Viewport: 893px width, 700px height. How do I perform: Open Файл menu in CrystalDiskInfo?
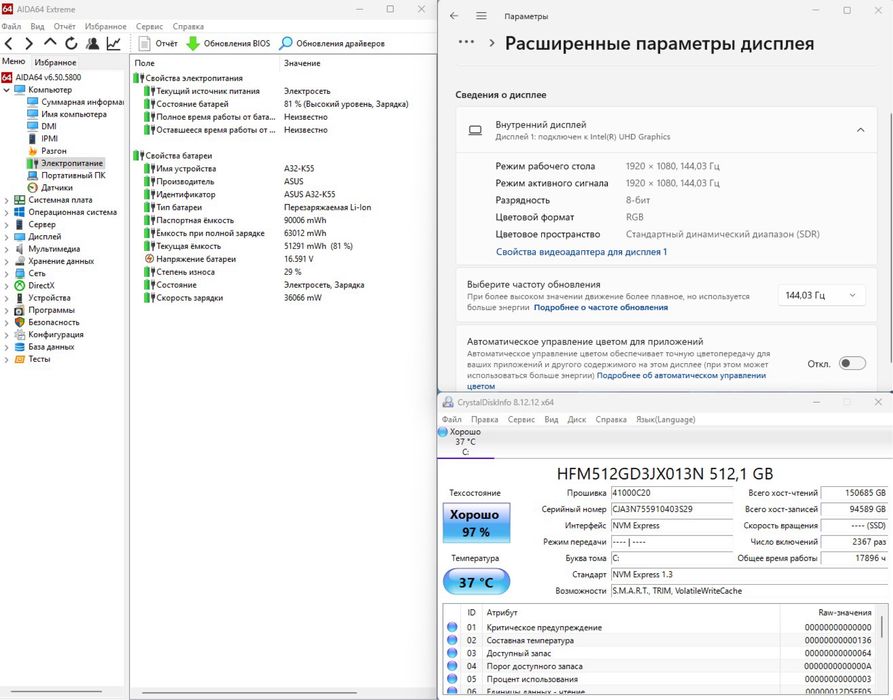pyautogui.click(x=452, y=419)
